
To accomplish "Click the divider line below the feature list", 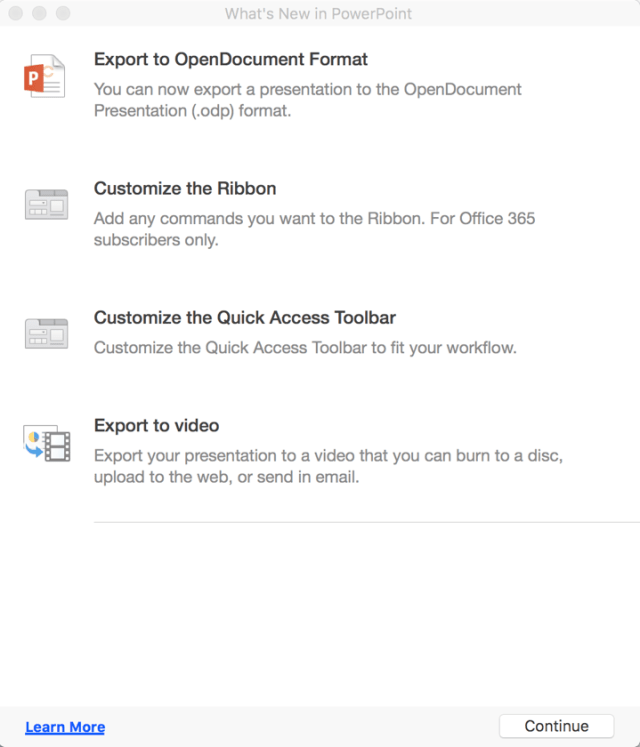I will click(x=366, y=522).
